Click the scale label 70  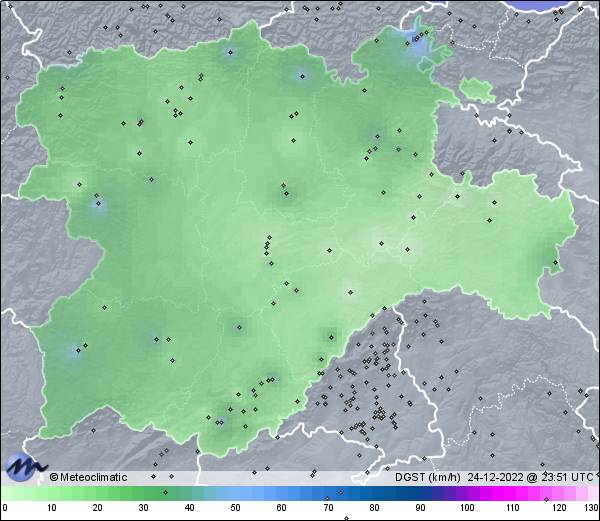tap(328, 508)
